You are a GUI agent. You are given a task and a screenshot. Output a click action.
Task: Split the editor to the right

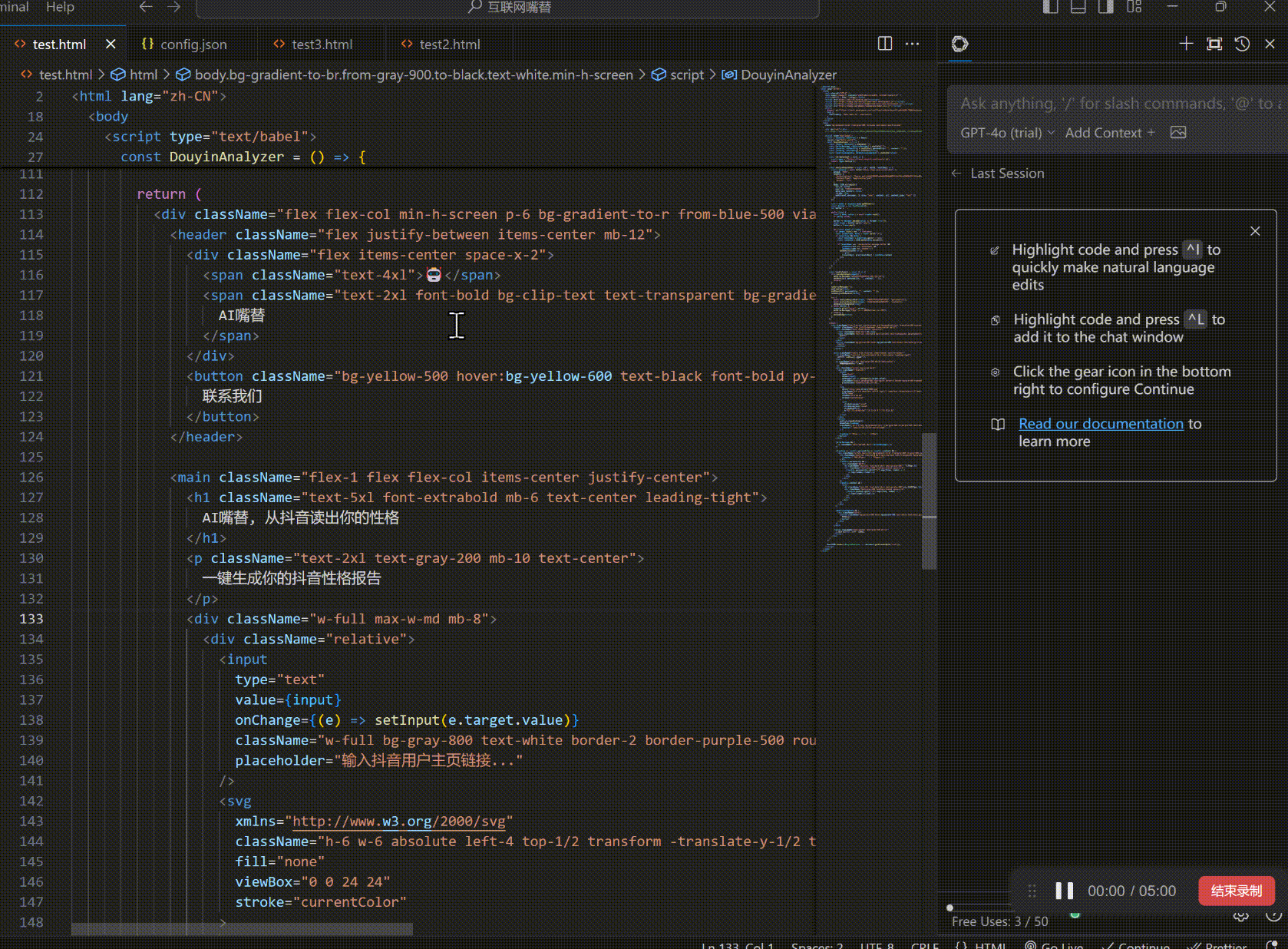(x=885, y=44)
